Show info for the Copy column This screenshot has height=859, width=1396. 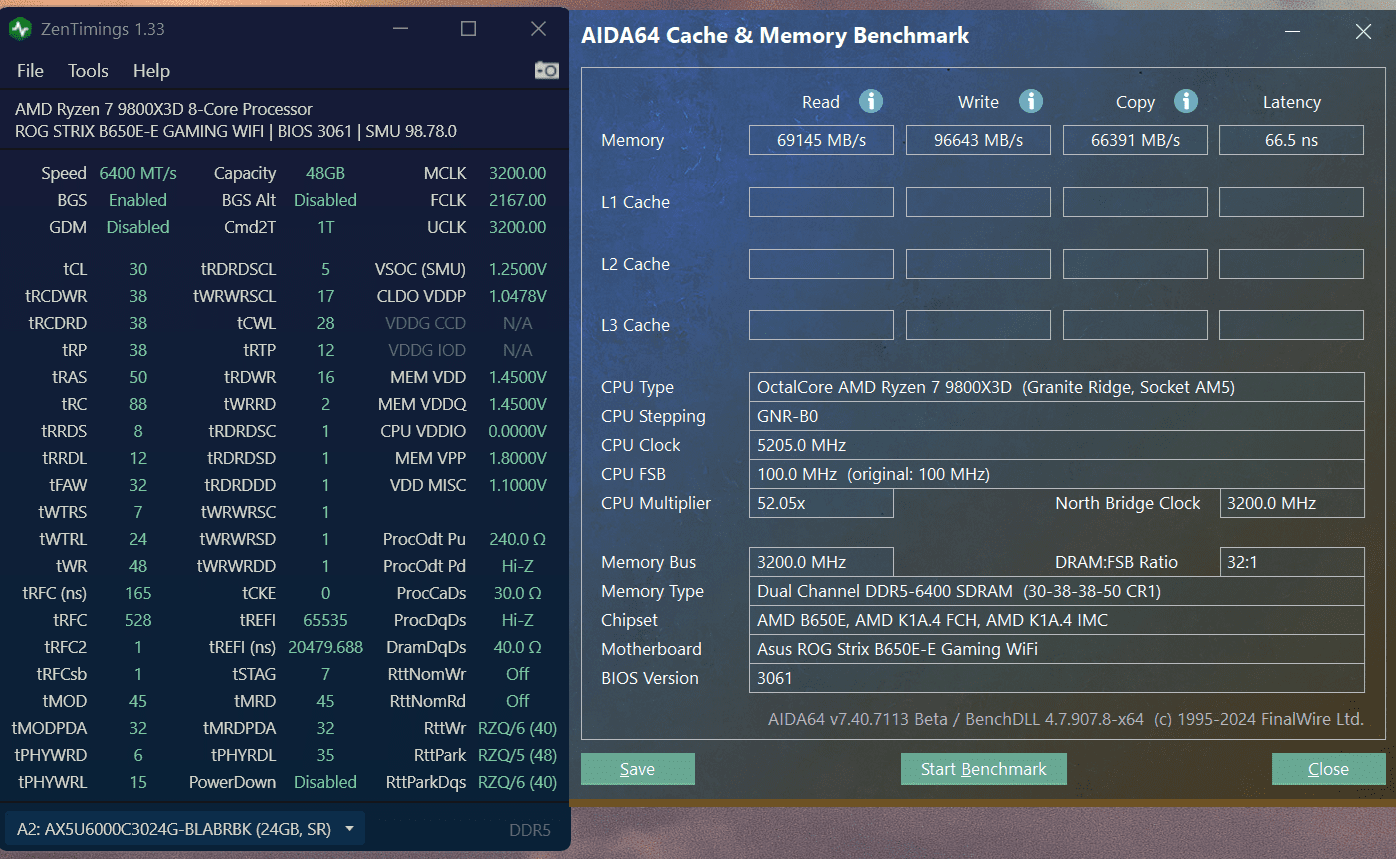(1186, 101)
